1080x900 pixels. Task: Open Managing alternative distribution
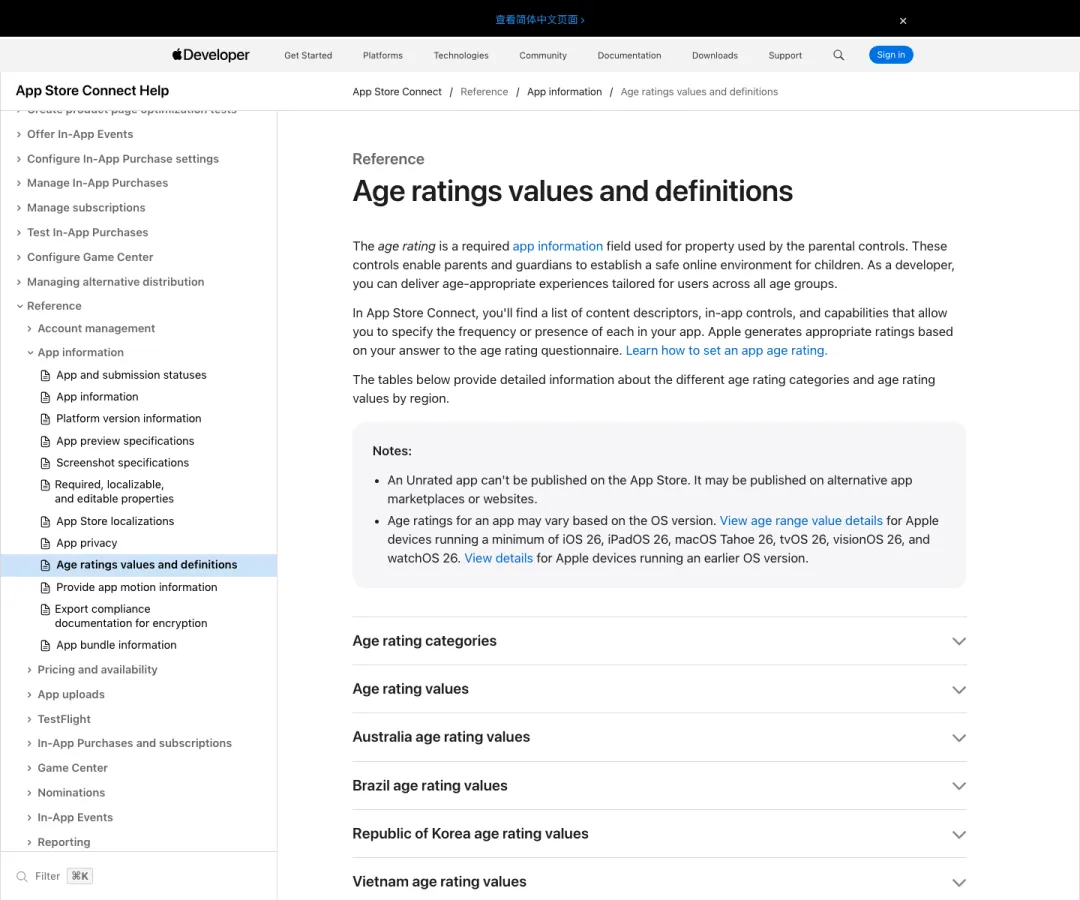coord(115,282)
